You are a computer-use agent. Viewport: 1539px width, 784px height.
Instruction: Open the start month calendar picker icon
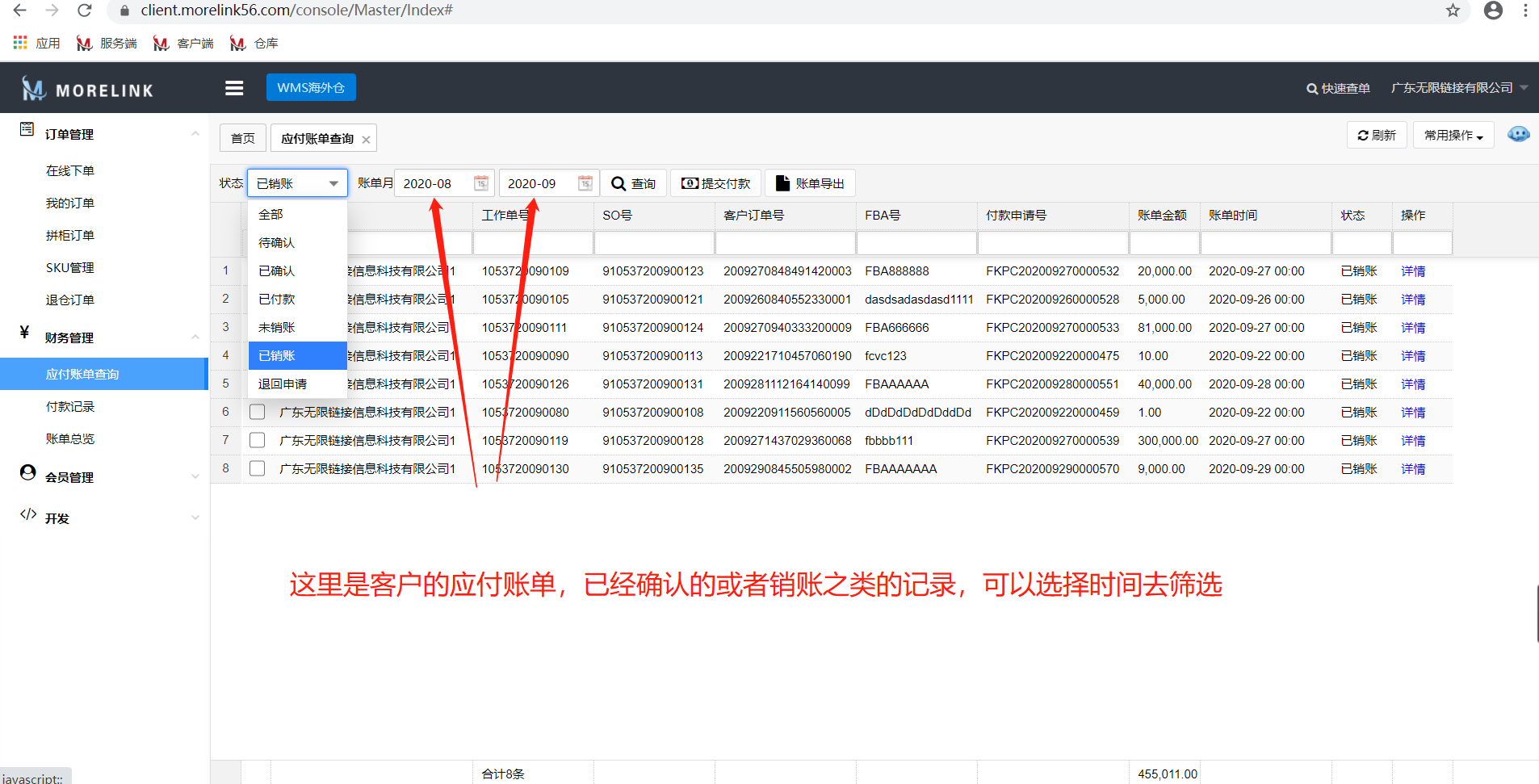point(480,183)
